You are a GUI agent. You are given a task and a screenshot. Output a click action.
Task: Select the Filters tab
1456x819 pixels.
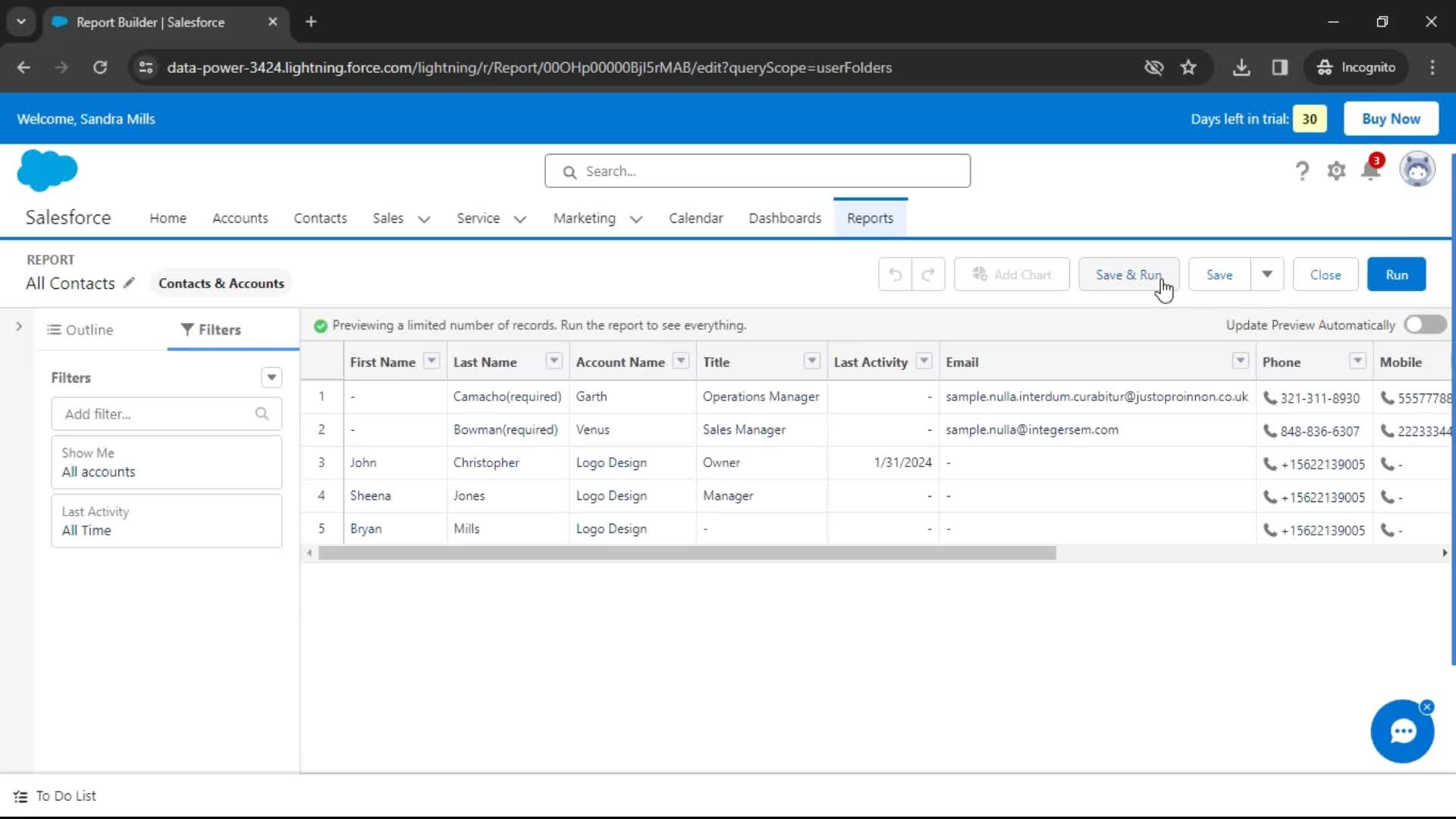pyautogui.click(x=211, y=330)
